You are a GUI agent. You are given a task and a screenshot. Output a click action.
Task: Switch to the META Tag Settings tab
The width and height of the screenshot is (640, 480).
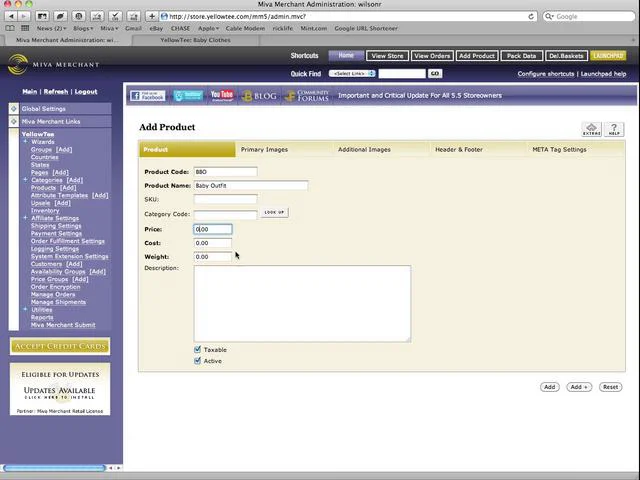[x=559, y=149]
